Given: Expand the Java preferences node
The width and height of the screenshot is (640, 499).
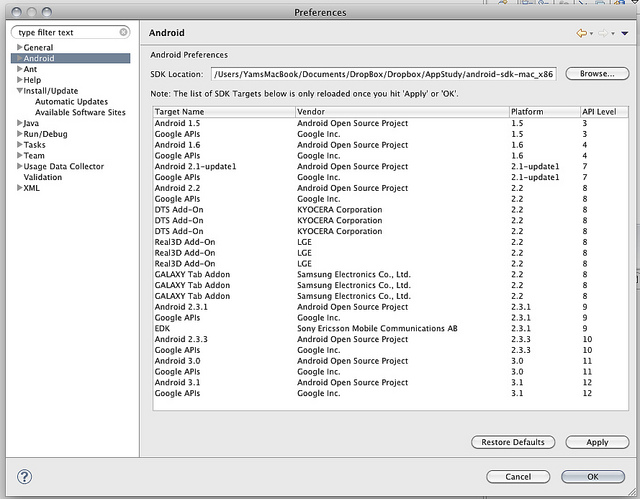Looking at the screenshot, I should 19,123.
